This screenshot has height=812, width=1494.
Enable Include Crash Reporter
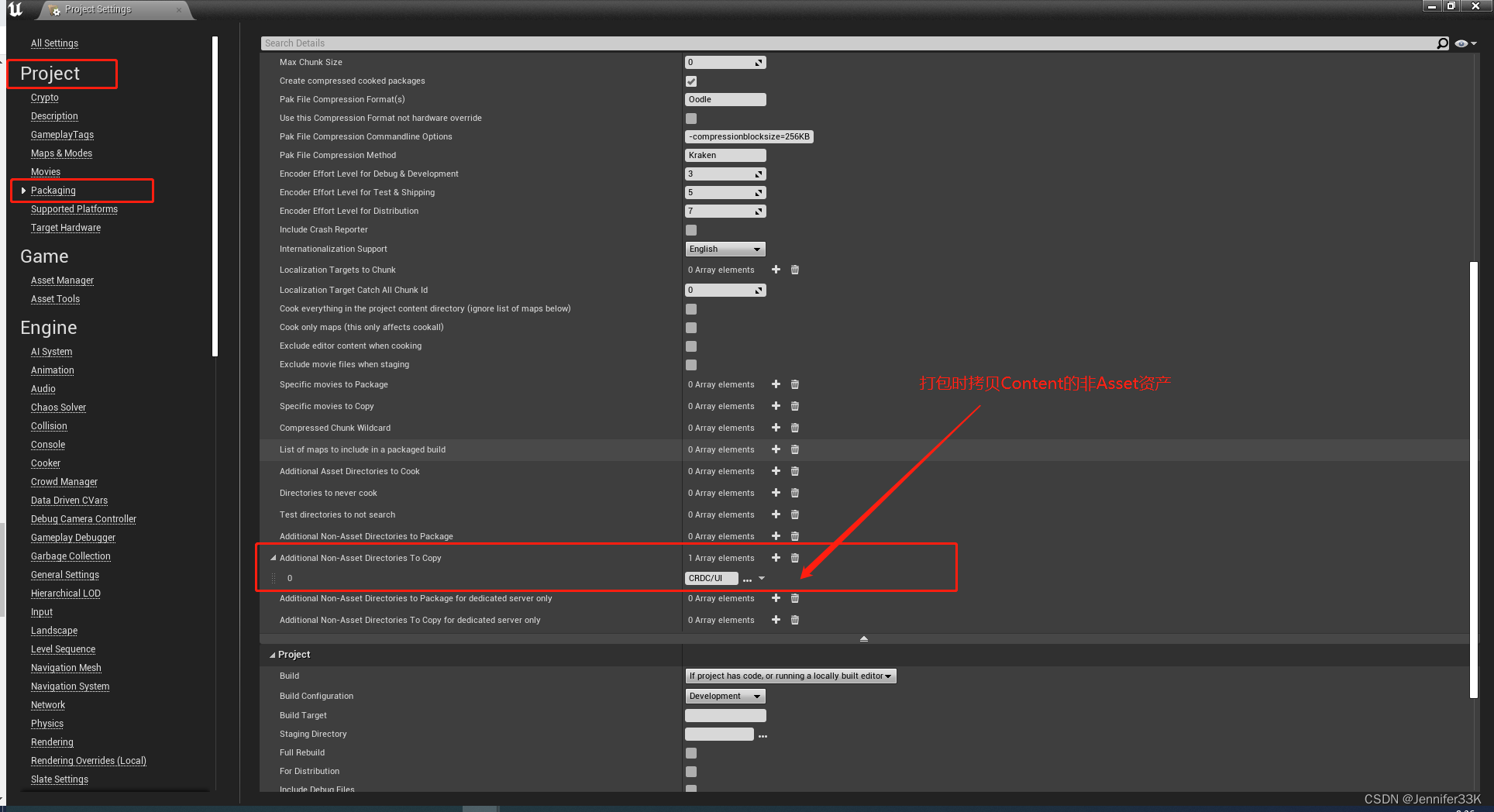[691, 230]
